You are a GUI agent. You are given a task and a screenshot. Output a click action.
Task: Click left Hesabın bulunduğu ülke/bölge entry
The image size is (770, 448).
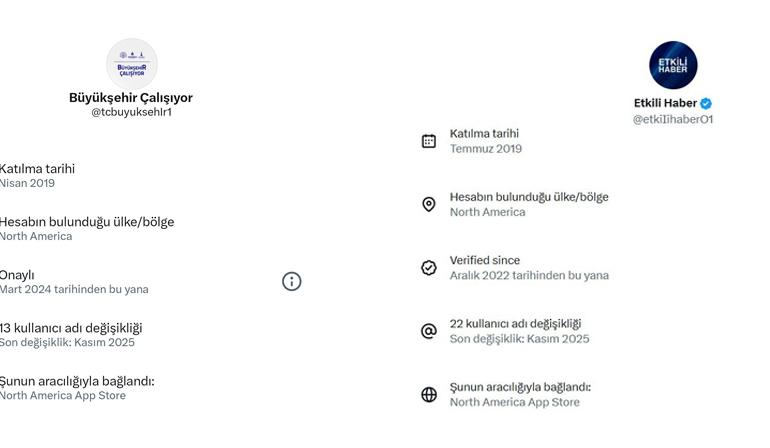87,228
